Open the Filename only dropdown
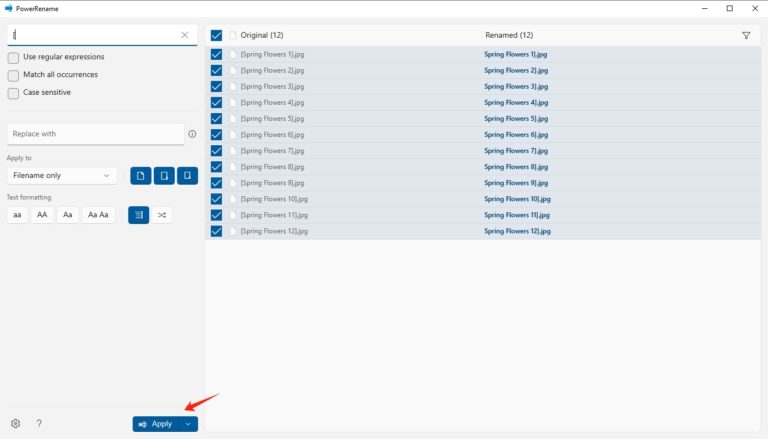 click(62, 176)
